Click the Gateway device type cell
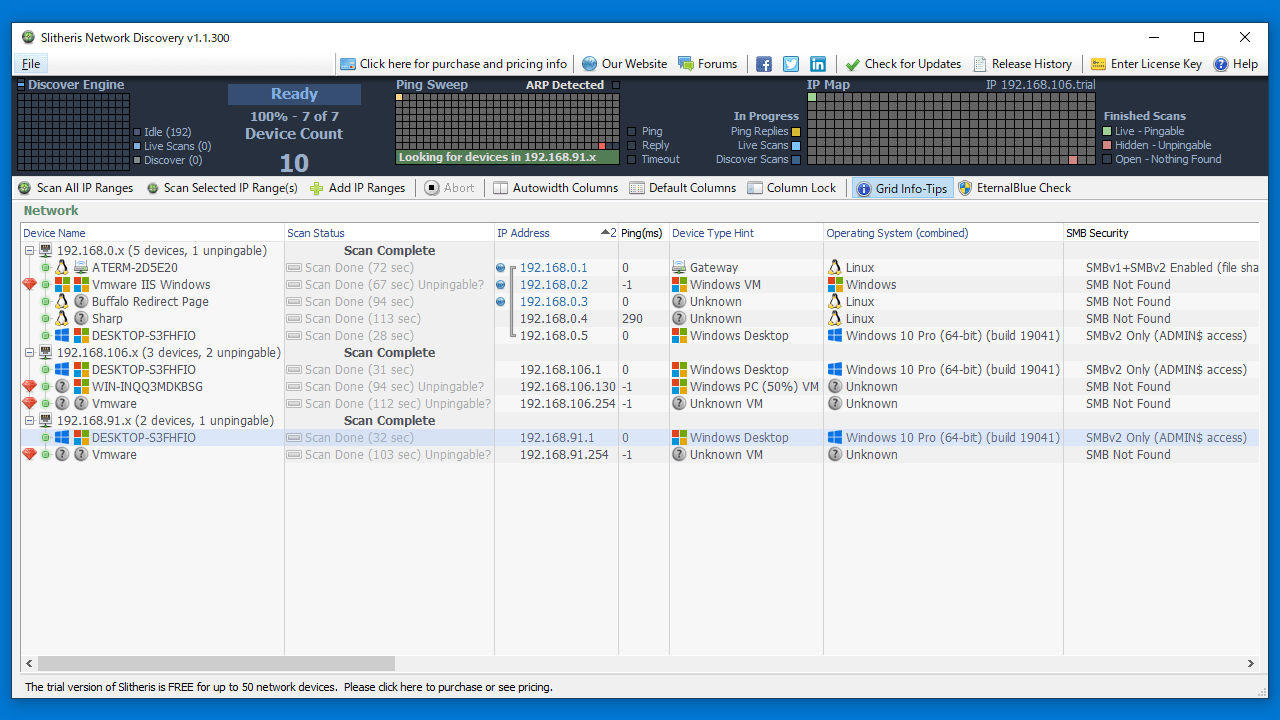The width and height of the screenshot is (1280, 720). point(746,268)
